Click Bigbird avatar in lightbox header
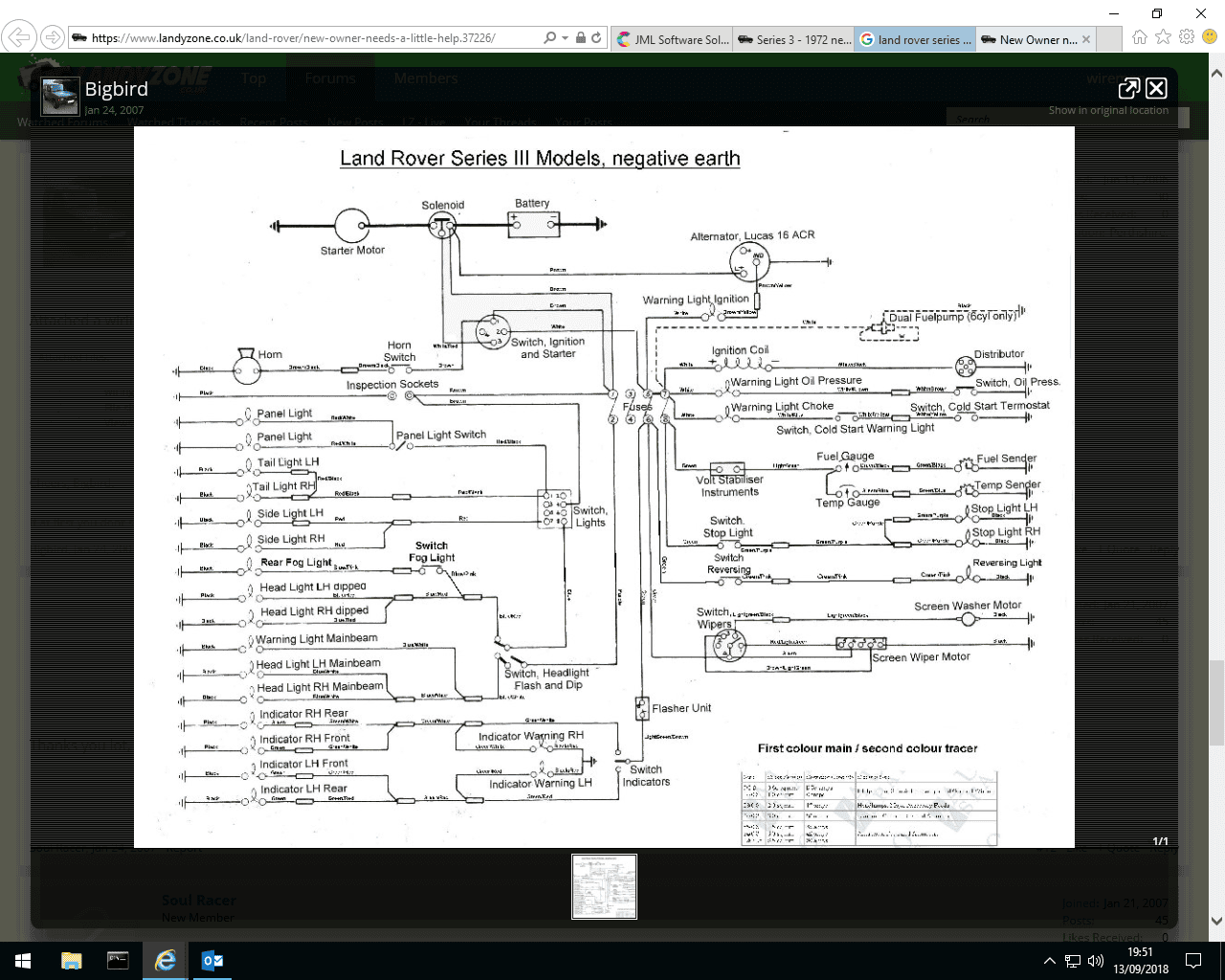This screenshot has height=980, width=1225. [x=59, y=97]
